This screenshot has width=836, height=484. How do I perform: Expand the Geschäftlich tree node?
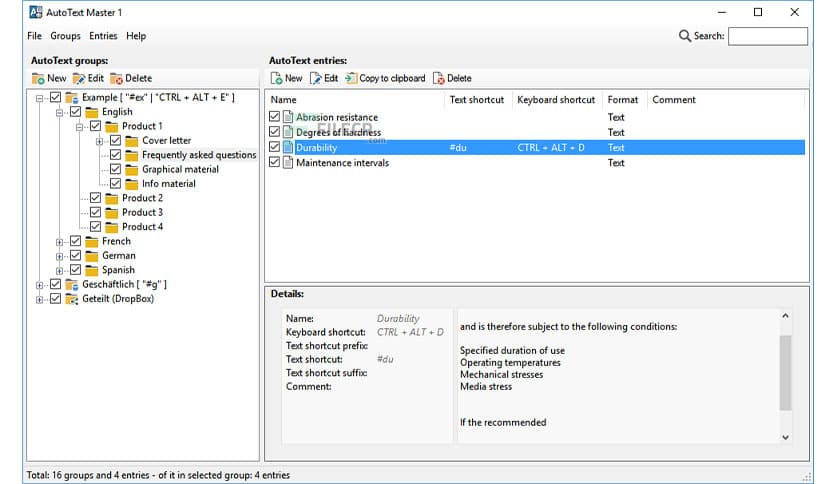pyautogui.click(x=39, y=285)
